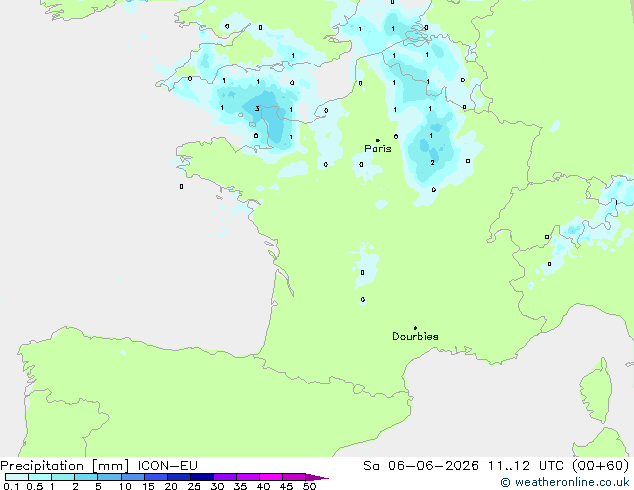Viewport: 634px width, 490px height.
Task: Click the Paris city label
Action: pos(378,149)
